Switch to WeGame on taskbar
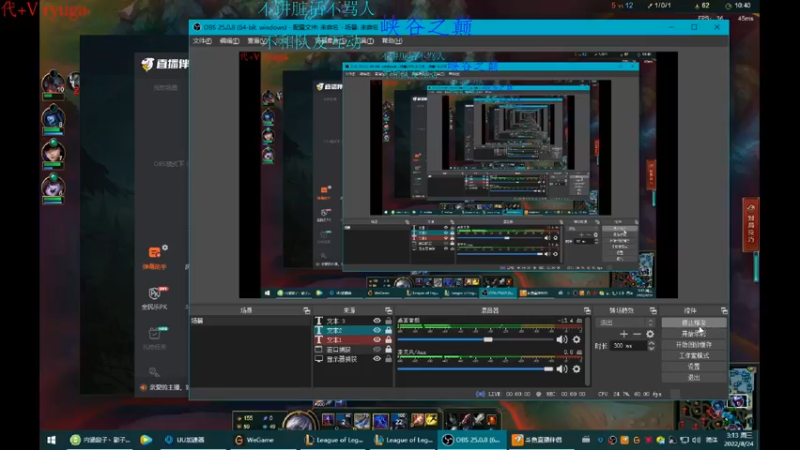 pos(255,440)
